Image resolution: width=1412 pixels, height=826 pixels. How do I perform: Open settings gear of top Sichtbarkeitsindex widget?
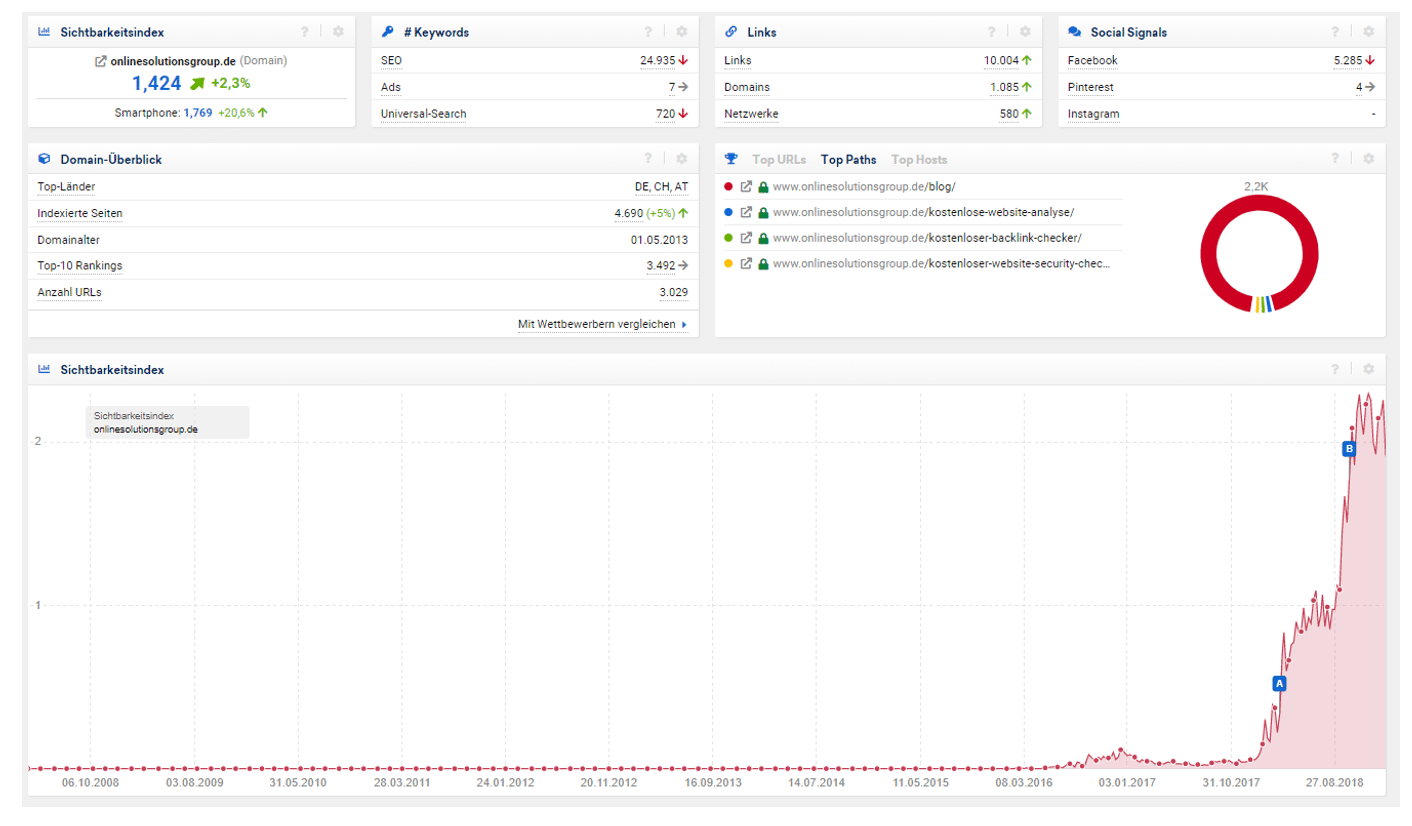coord(338,32)
